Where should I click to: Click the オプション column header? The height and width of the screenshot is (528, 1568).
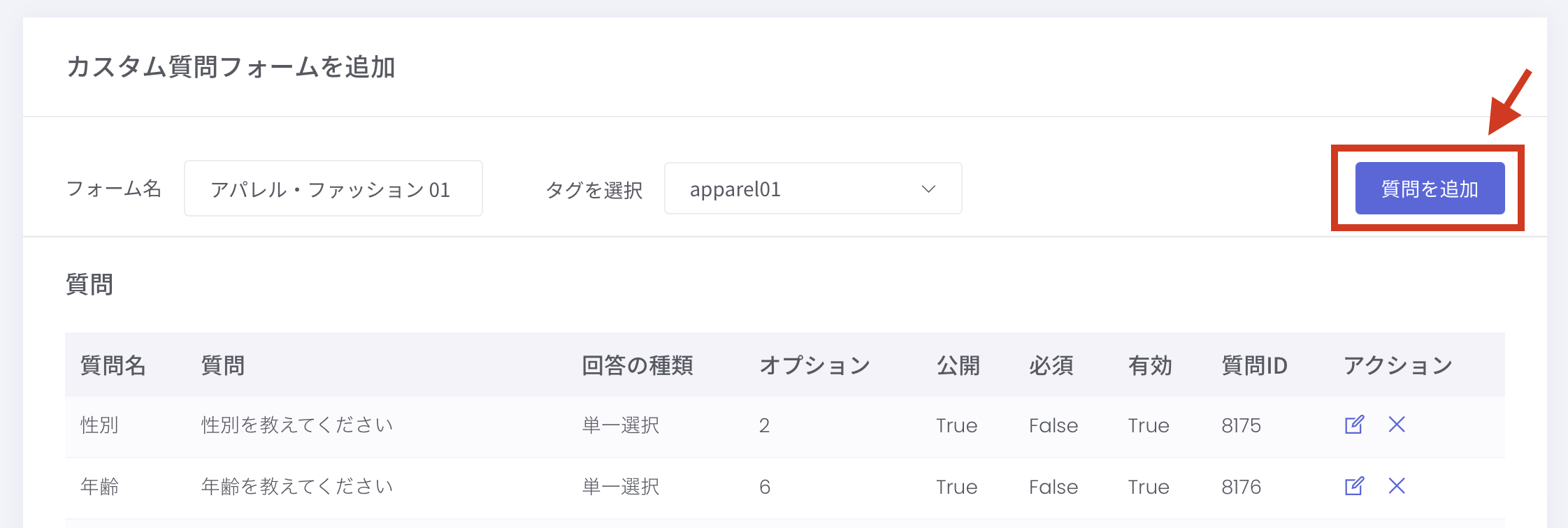[x=815, y=365]
